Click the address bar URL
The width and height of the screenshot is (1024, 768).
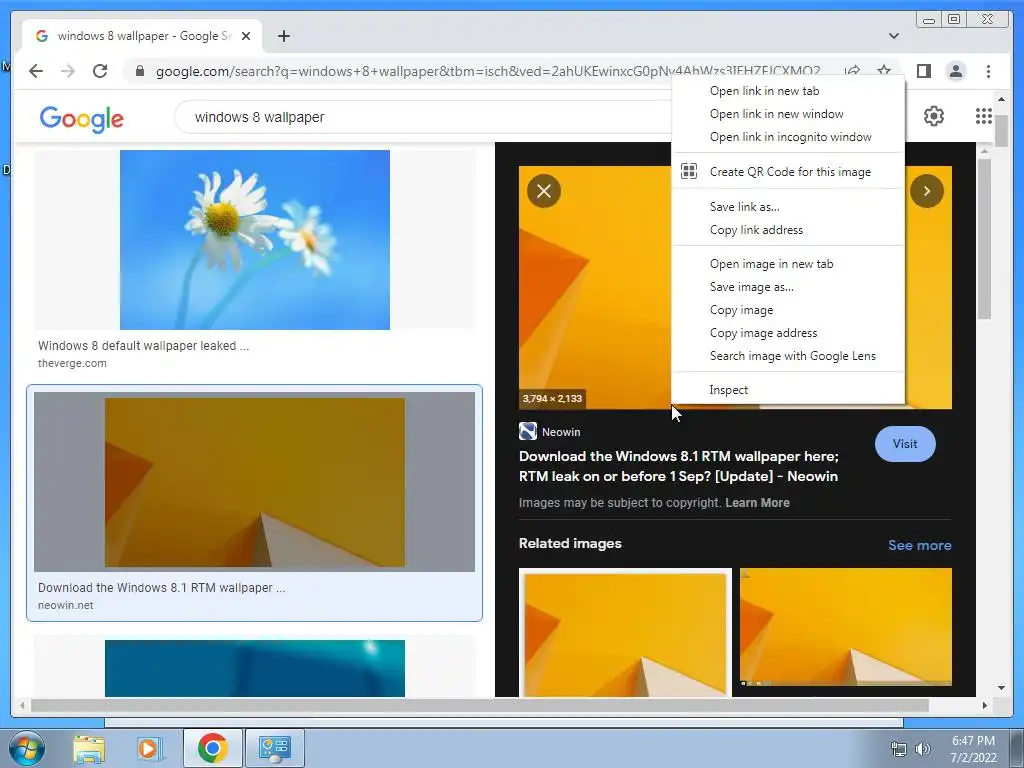[488, 71]
